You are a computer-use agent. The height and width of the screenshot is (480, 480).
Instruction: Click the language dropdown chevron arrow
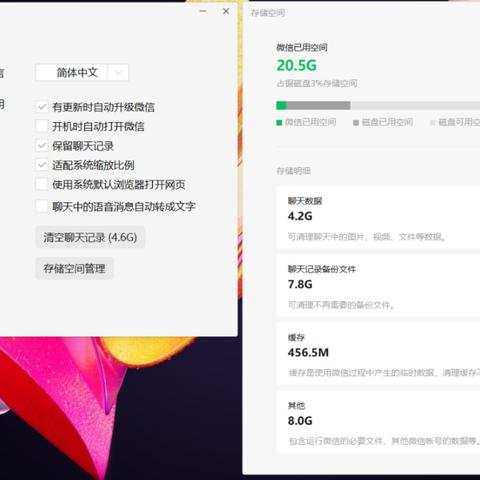(118, 72)
